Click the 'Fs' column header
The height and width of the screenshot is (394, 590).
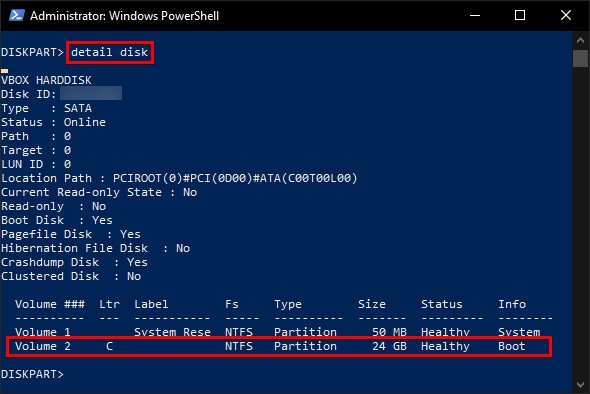pos(232,304)
